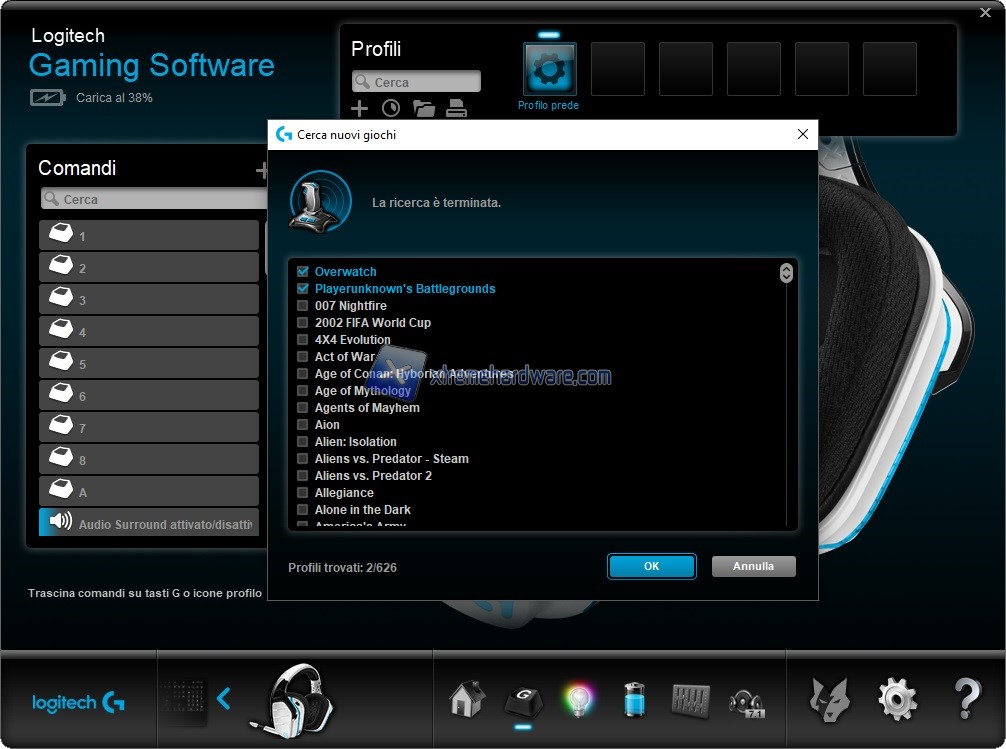Select the default profile tile

point(549,69)
